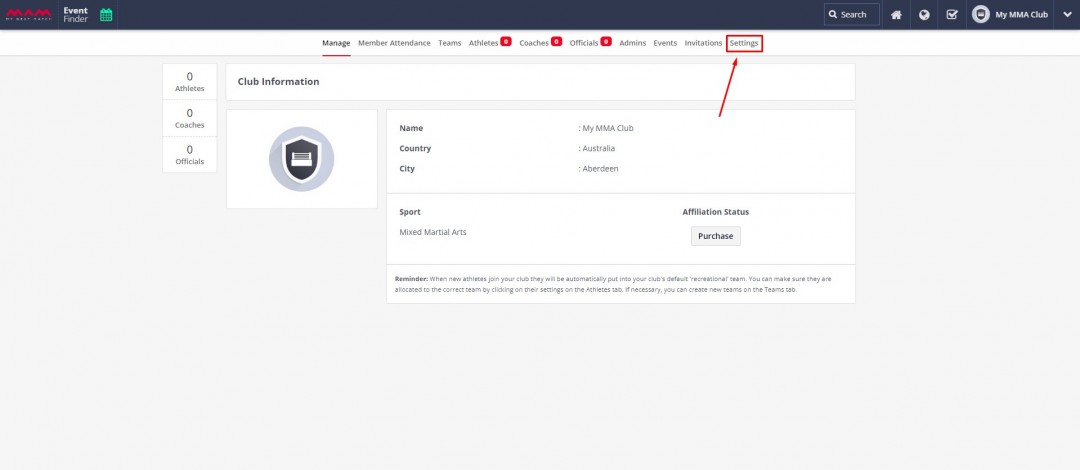Click the Reminder note text

[x=614, y=285]
